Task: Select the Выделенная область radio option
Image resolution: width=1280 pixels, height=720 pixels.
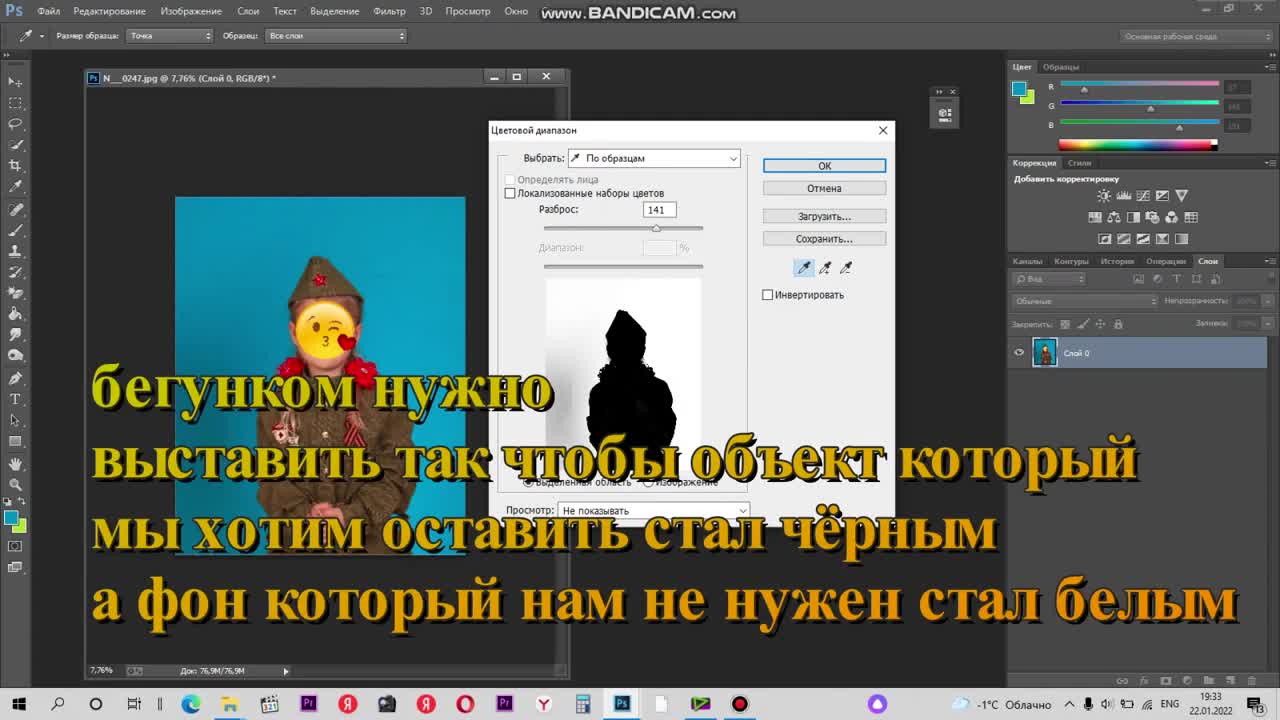Action: pyautogui.click(x=529, y=482)
